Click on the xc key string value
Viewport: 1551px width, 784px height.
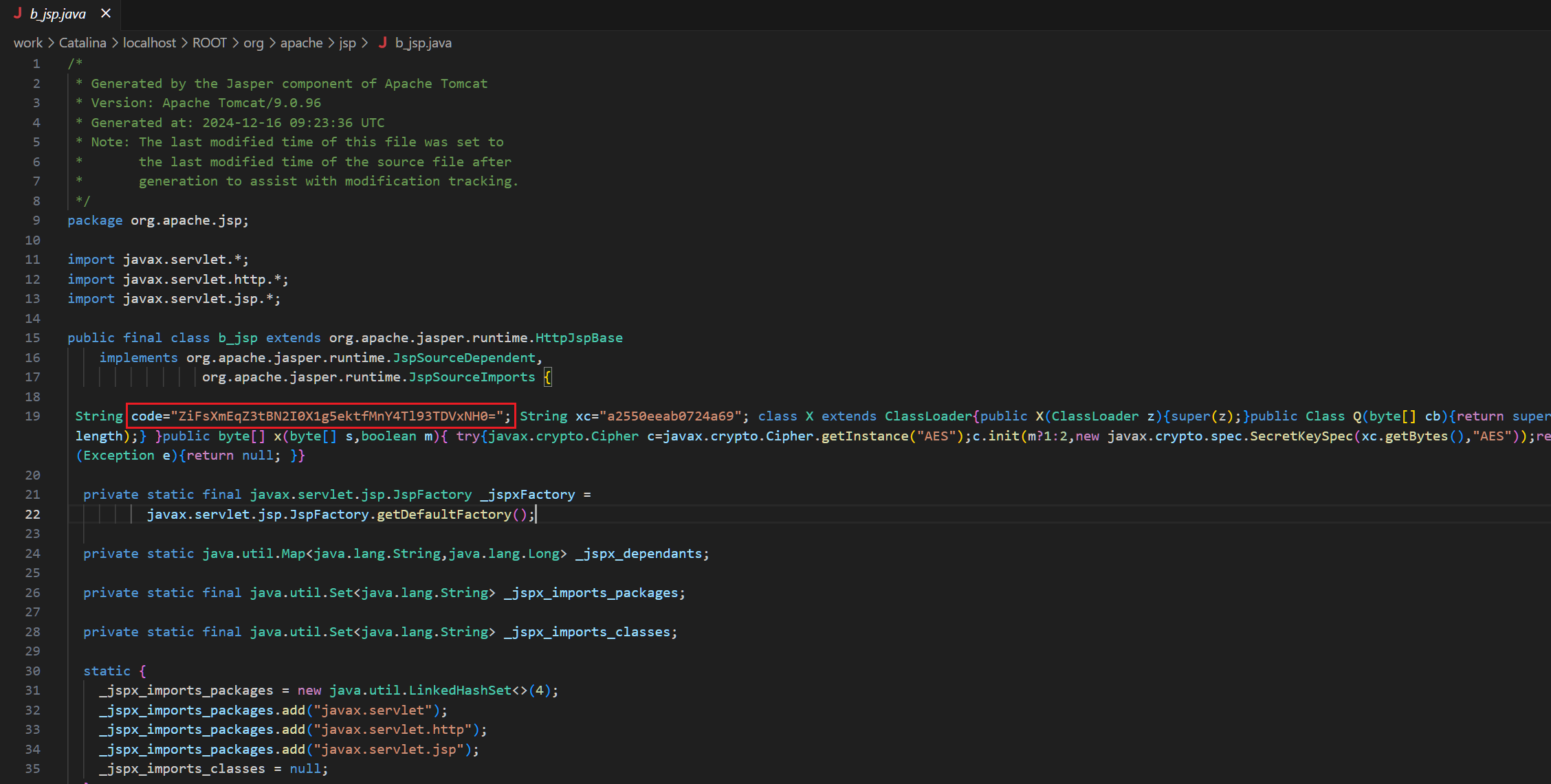670,416
